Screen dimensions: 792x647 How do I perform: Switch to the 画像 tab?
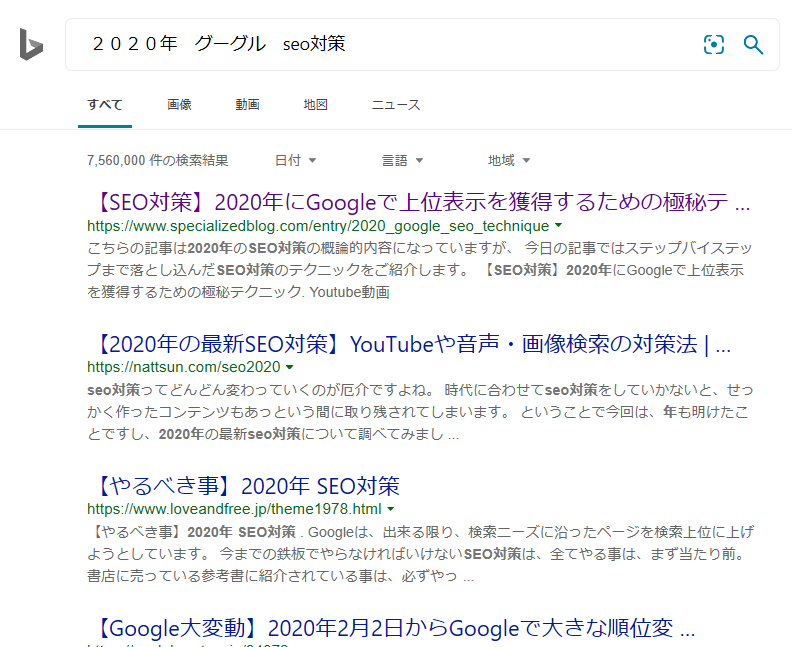click(179, 105)
